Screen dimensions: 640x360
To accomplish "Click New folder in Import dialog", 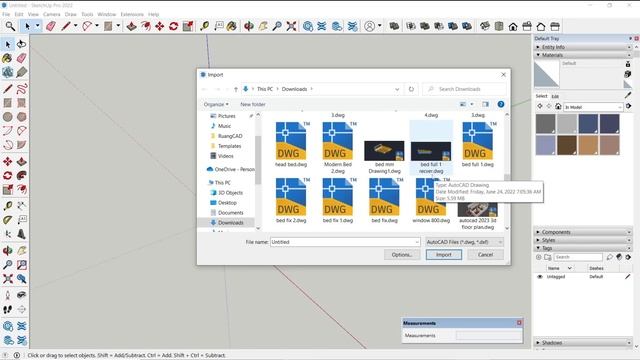I will click(x=253, y=104).
